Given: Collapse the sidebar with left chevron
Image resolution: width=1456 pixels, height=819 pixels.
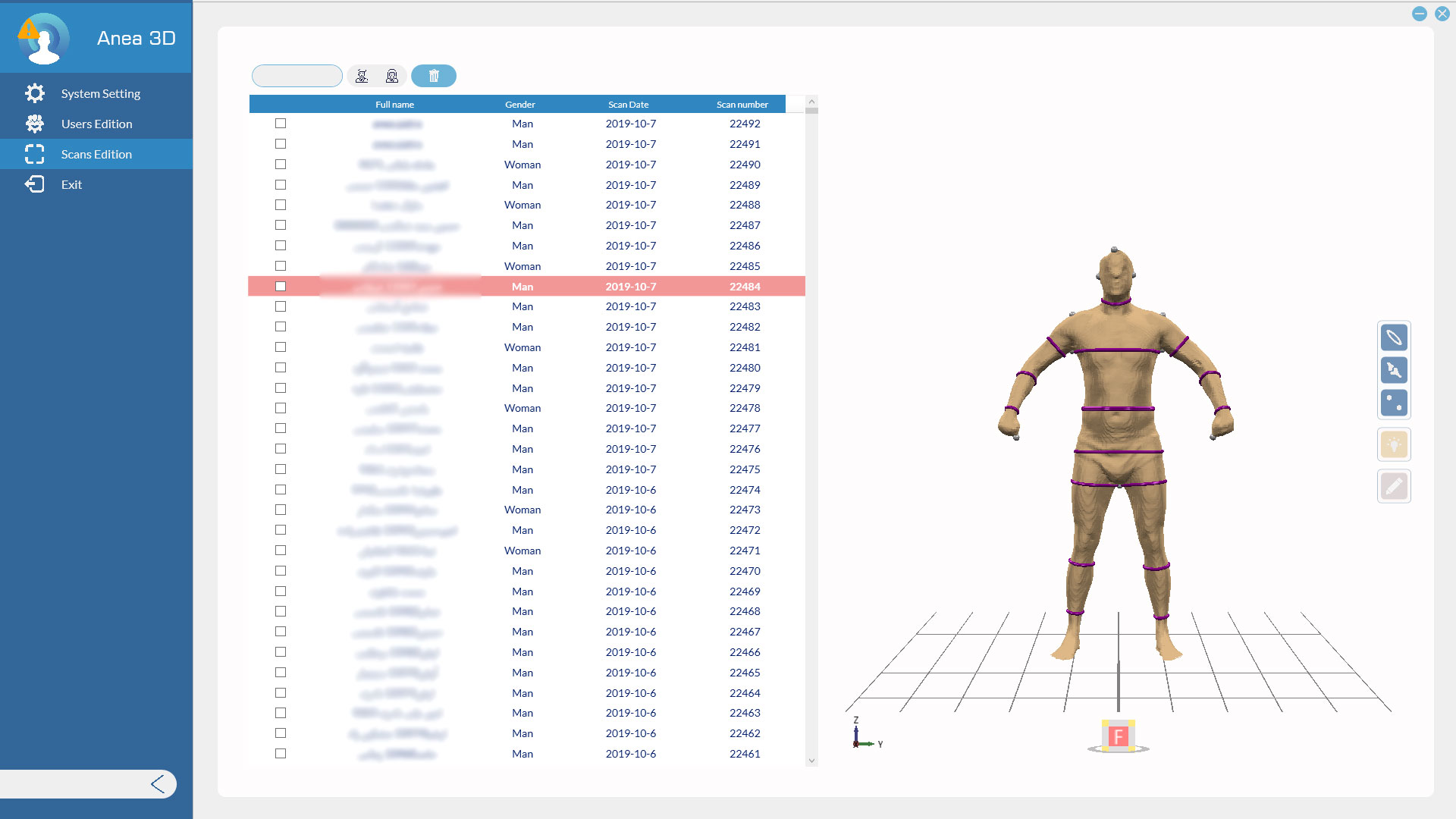Looking at the screenshot, I should [x=158, y=784].
